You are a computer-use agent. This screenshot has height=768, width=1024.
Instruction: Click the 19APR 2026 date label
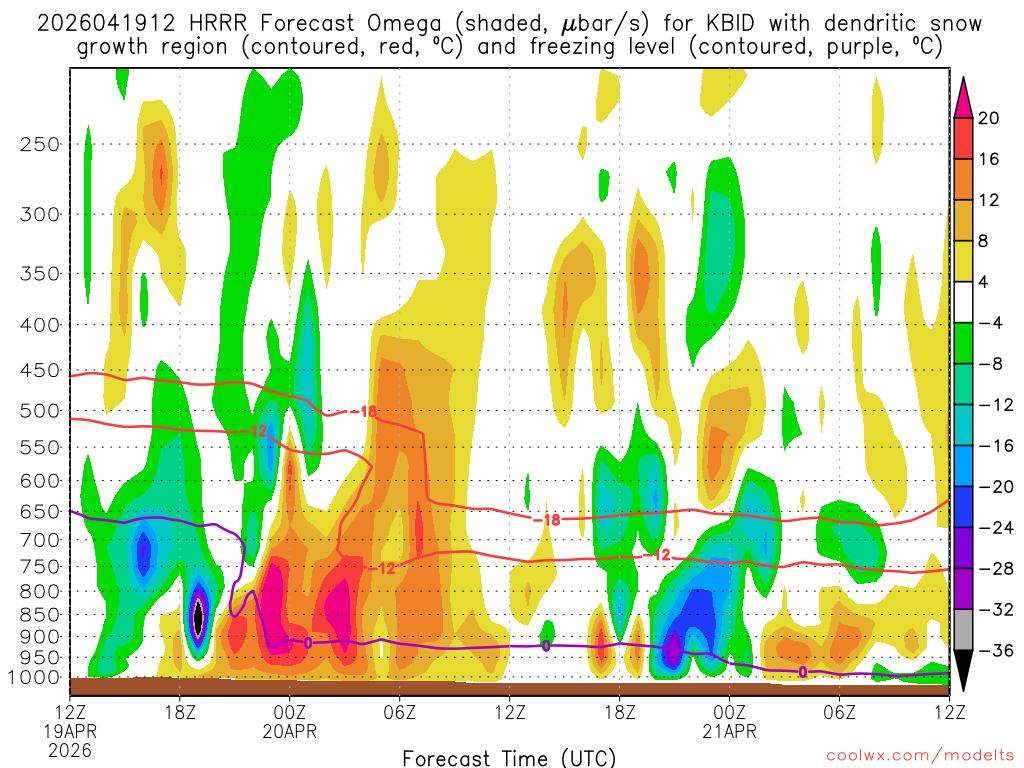point(71,741)
